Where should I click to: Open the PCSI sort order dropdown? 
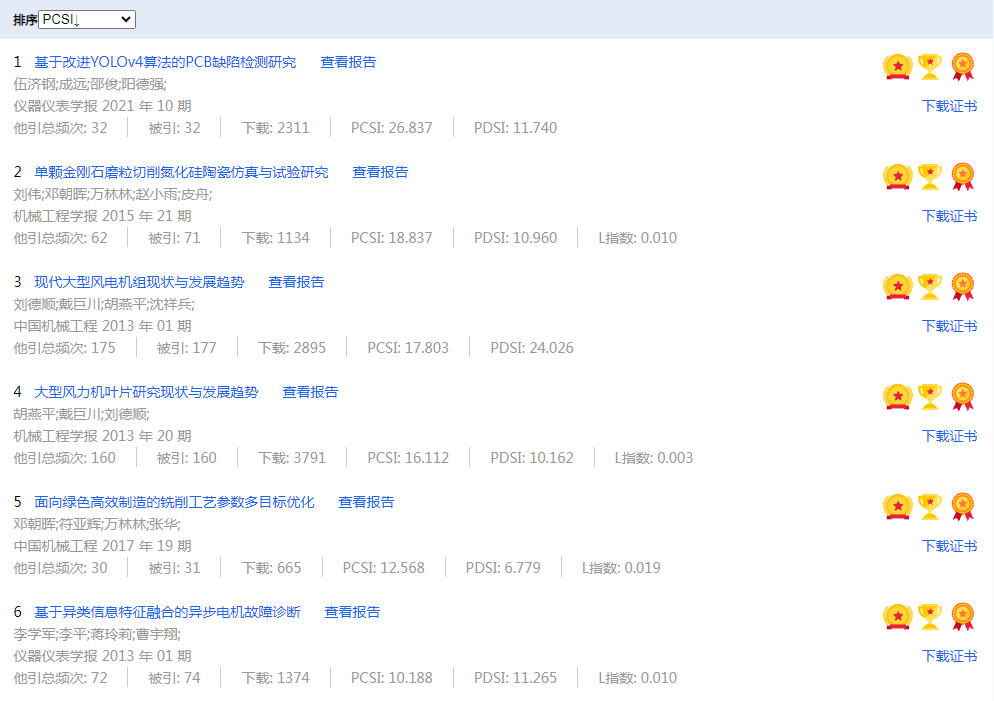point(87,20)
